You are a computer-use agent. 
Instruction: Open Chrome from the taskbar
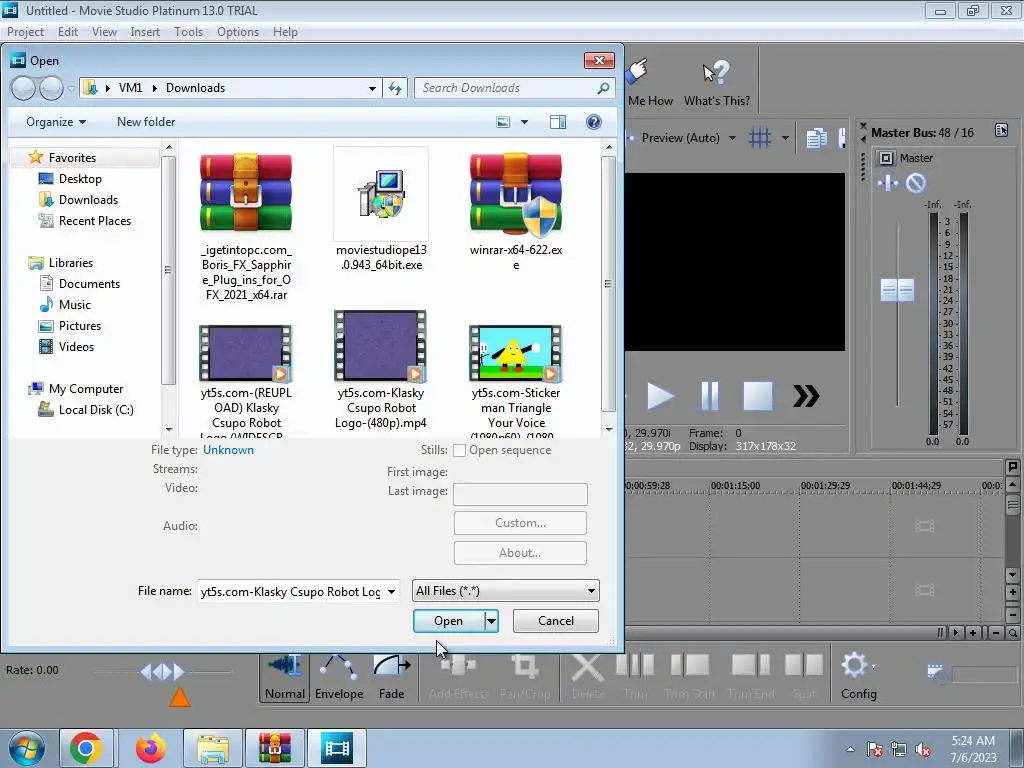pyautogui.click(x=86, y=748)
